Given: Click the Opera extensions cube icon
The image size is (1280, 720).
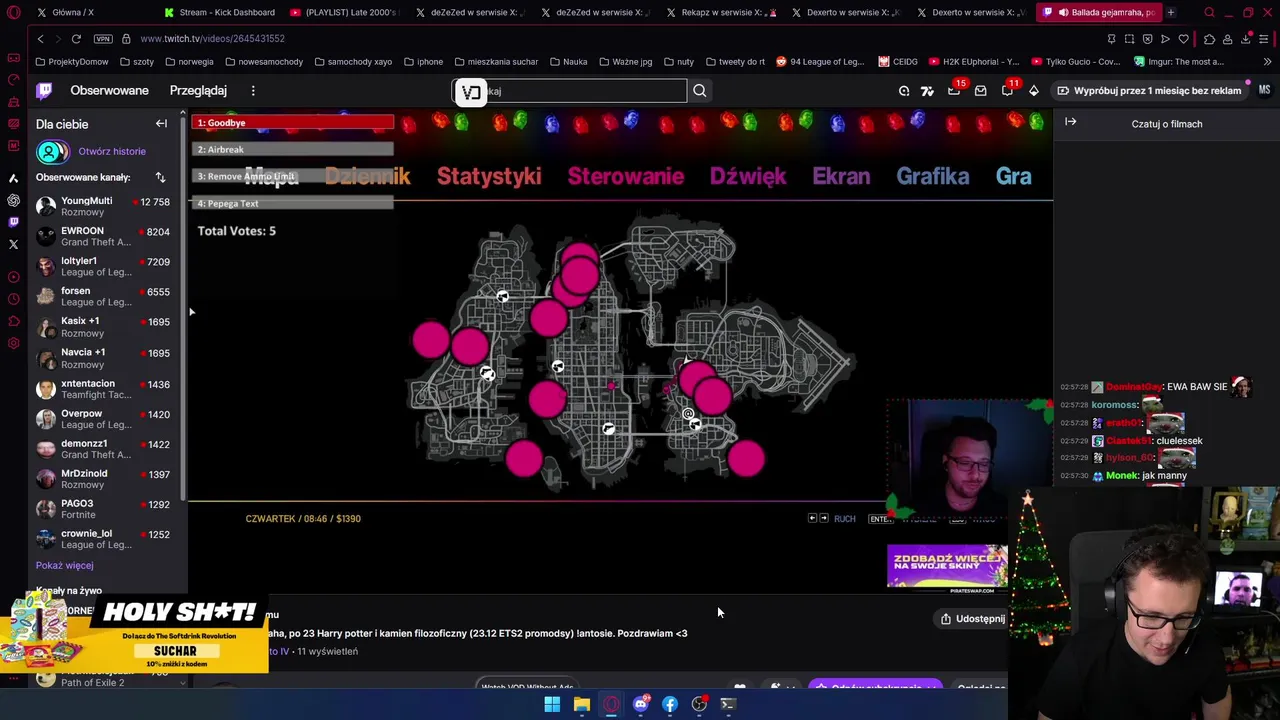Looking at the screenshot, I should point(1209,39).
